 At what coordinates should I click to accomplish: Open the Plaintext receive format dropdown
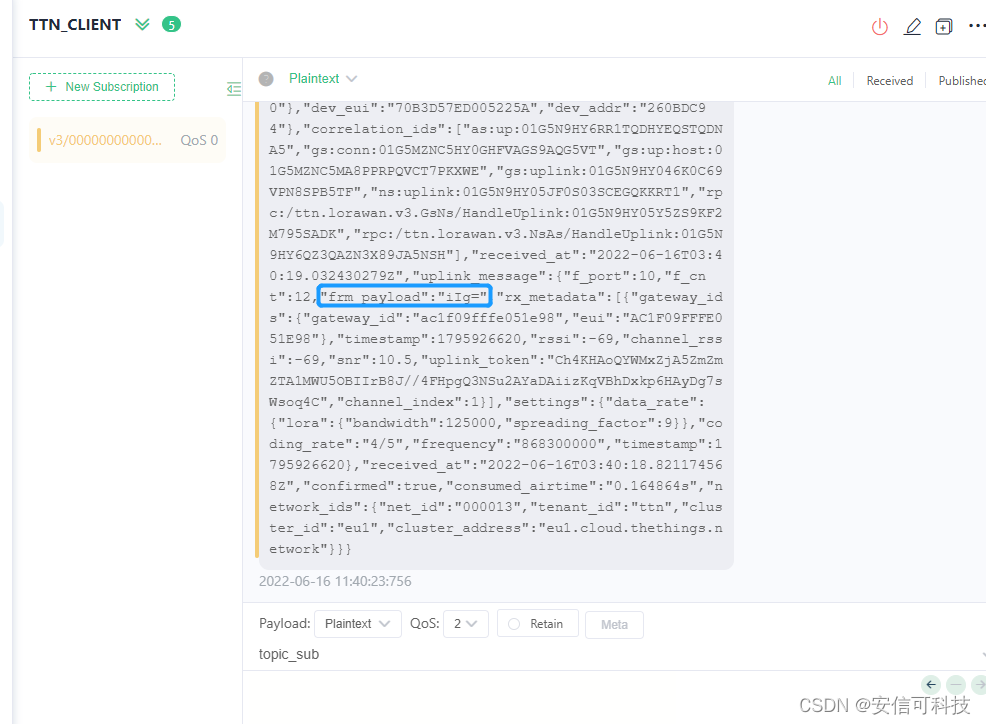click(323, 79)
